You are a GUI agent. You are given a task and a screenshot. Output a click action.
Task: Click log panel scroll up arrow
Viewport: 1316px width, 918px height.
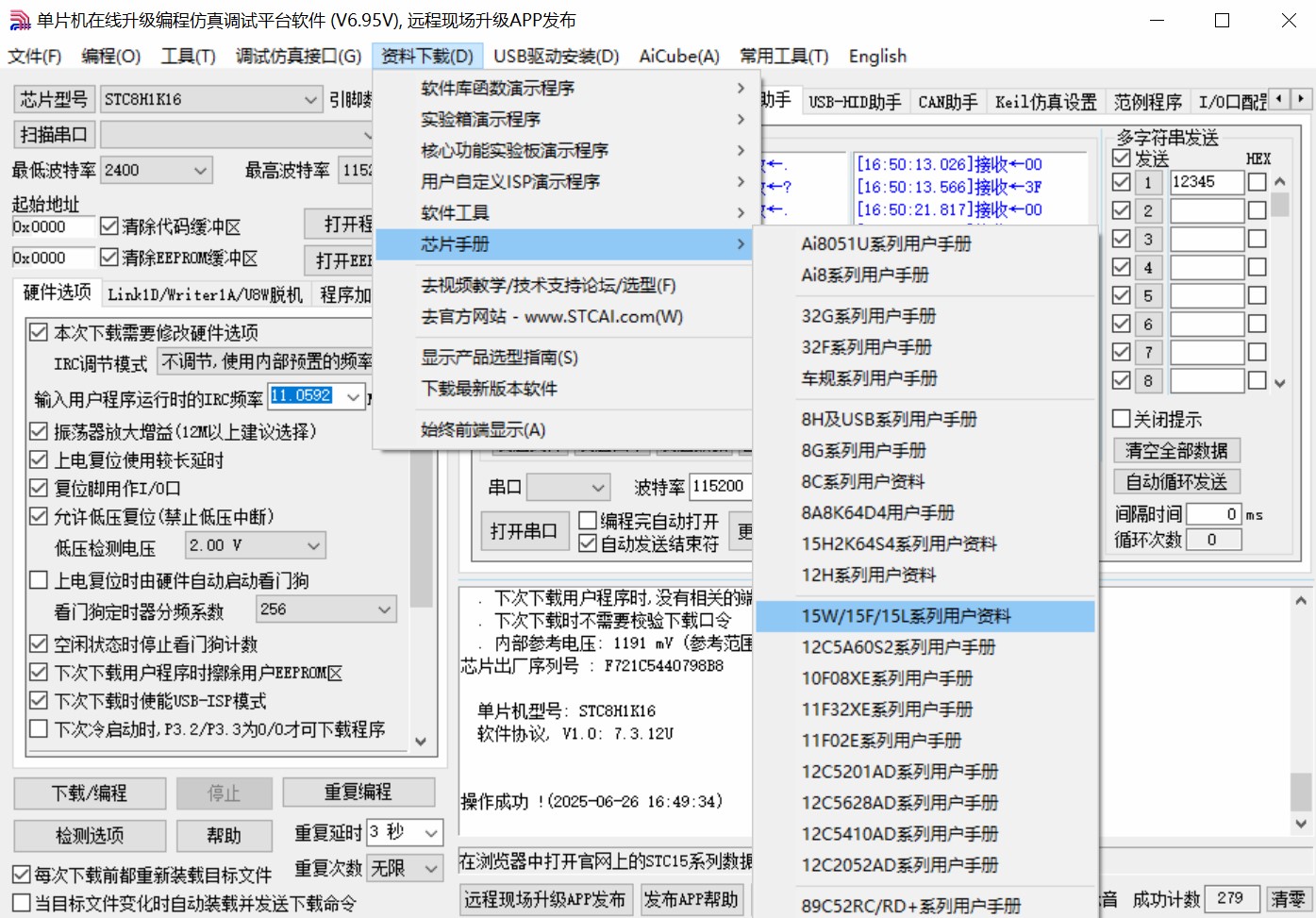pyautogui.click(x=1301, y=600)
